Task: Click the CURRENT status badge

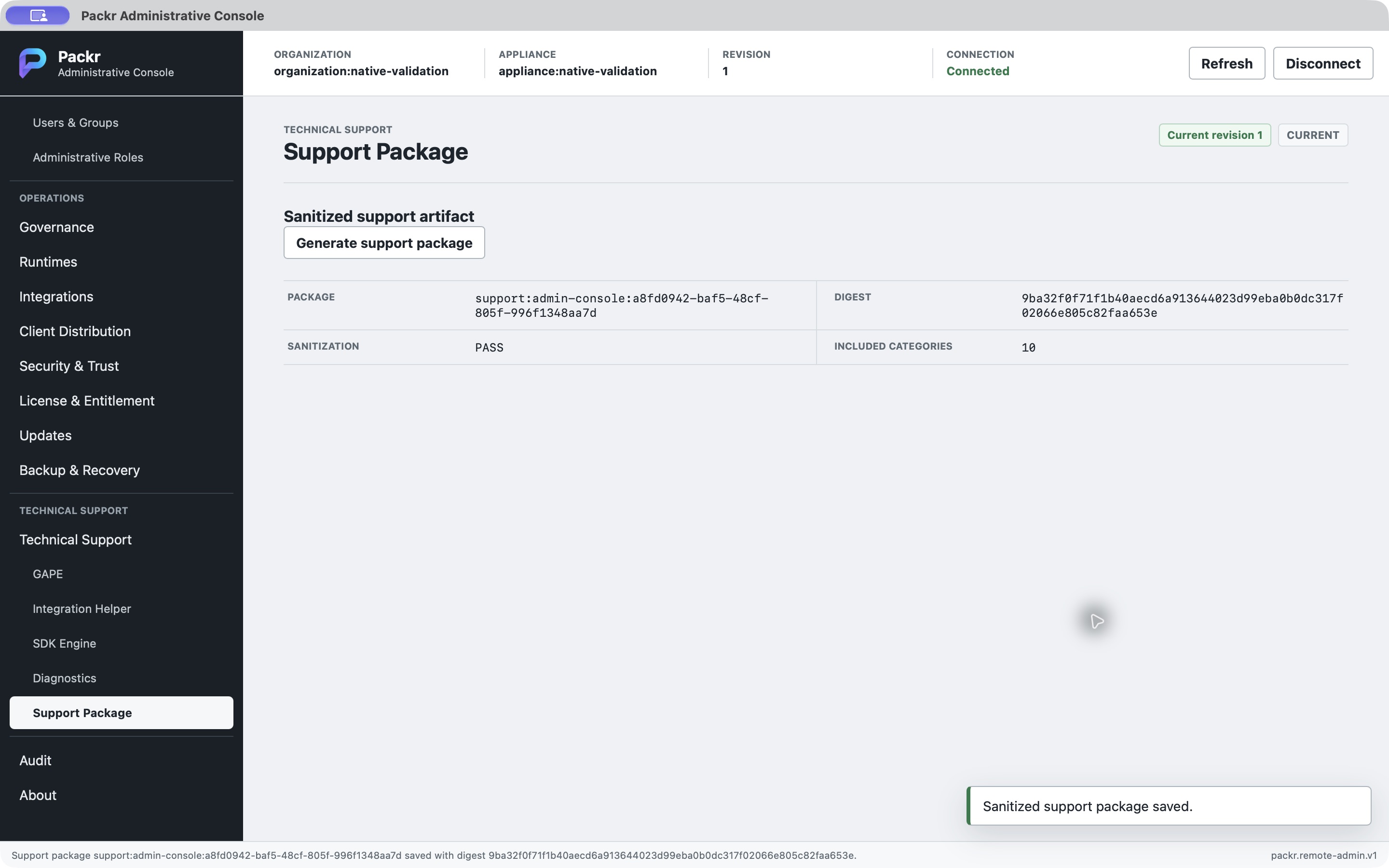Action: (1313, 135)
